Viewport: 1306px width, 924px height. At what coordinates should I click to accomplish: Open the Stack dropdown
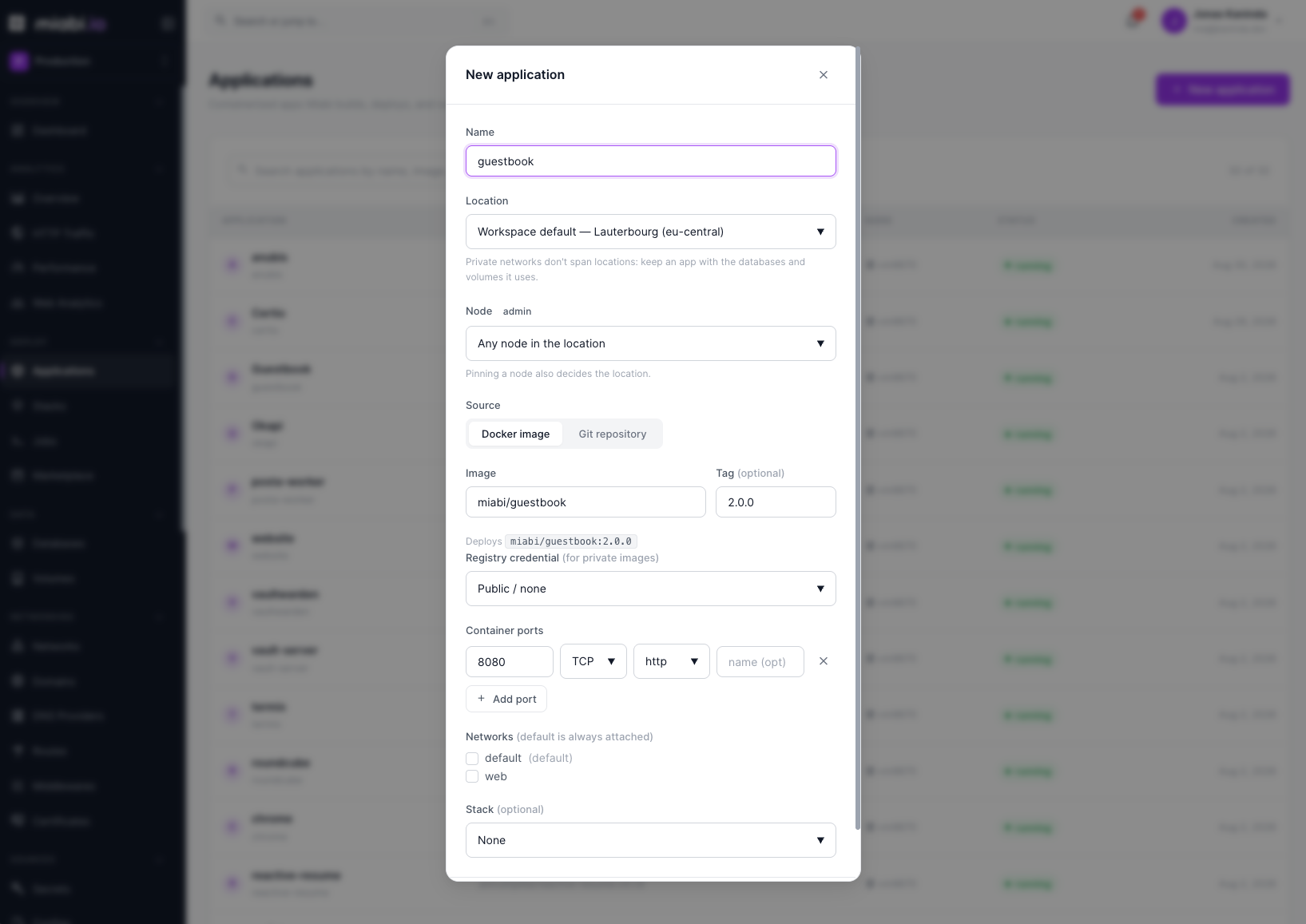(x=651, y=840)
